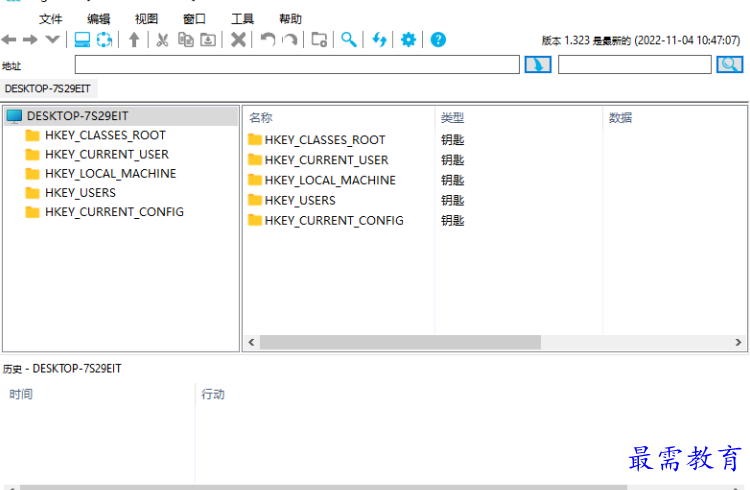Click the new key folder icon
This screenshot has height=490, width=750.
click(x=319, y=40)
